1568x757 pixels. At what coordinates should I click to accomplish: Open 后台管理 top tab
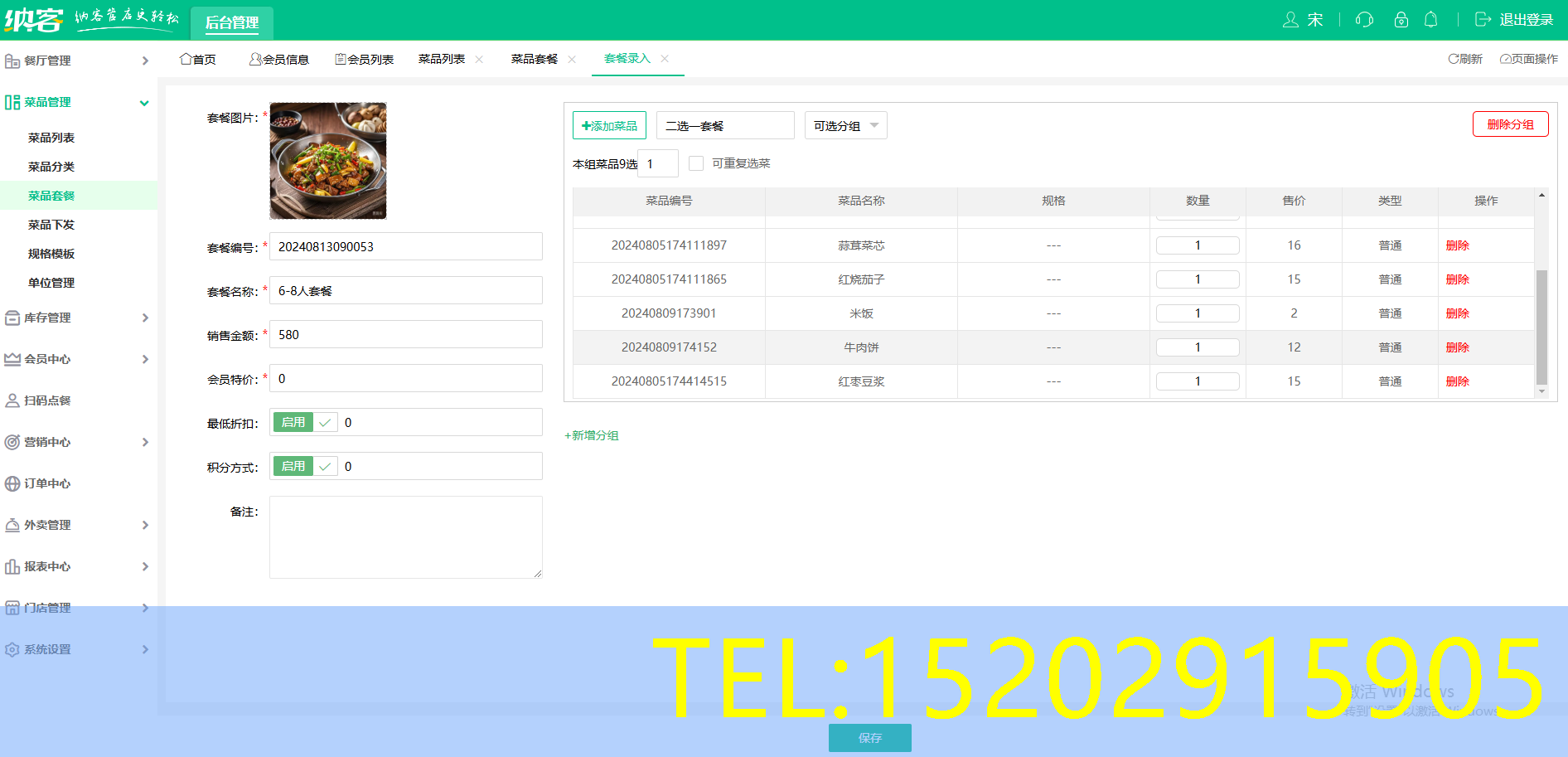click(x=232, y=22)
